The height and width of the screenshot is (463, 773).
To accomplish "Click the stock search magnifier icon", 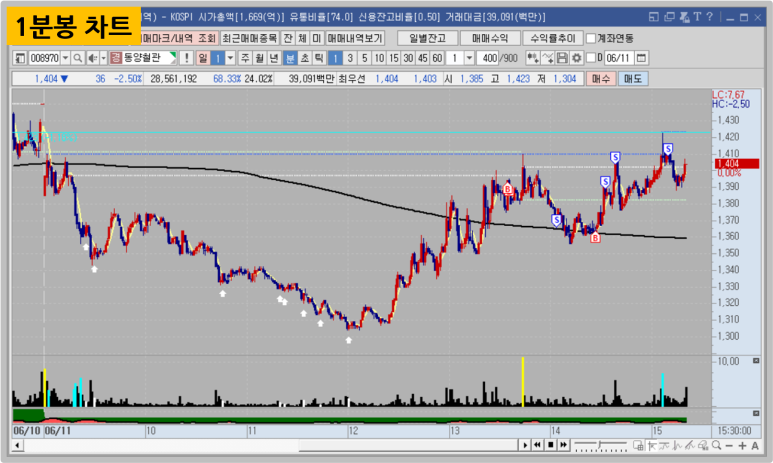I will [x=79, y=58].
